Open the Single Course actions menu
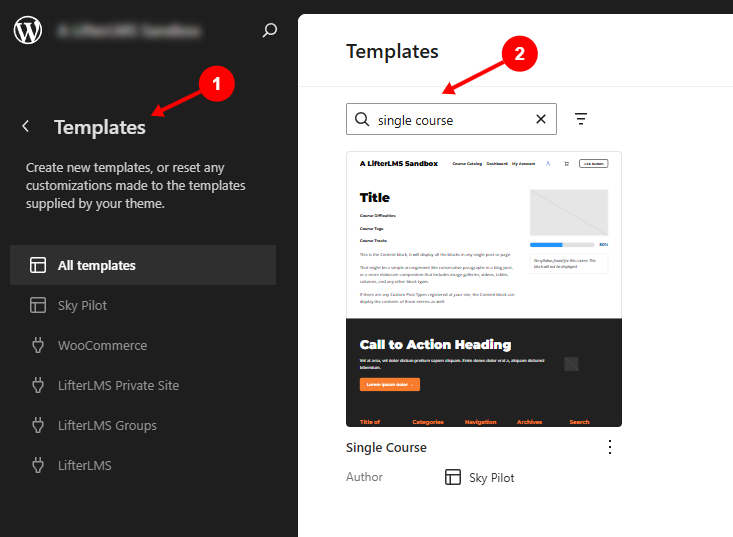This screenshot has width=733, height=537. 610,447
